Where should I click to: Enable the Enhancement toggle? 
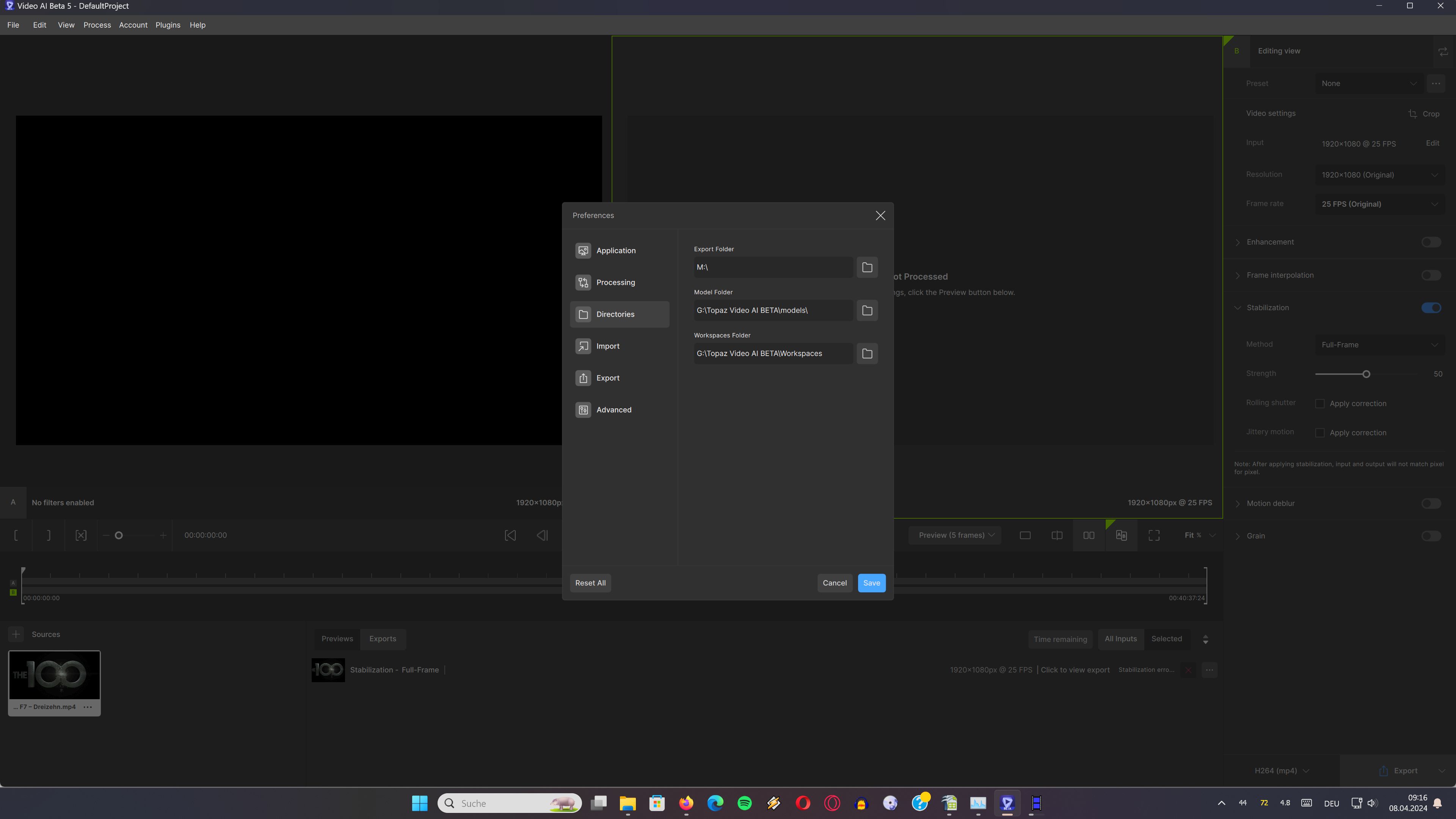click(1431, 242)
